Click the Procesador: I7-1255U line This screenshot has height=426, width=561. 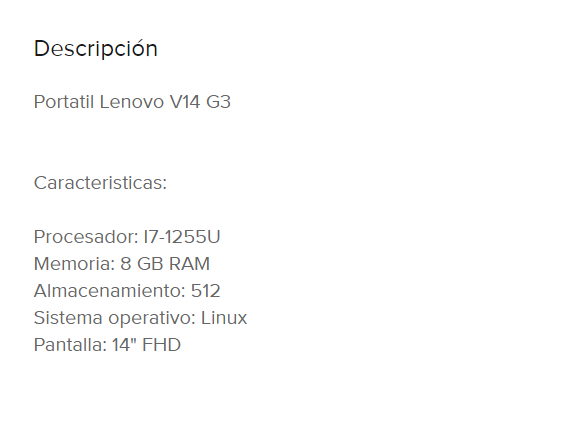pos(127,237)
